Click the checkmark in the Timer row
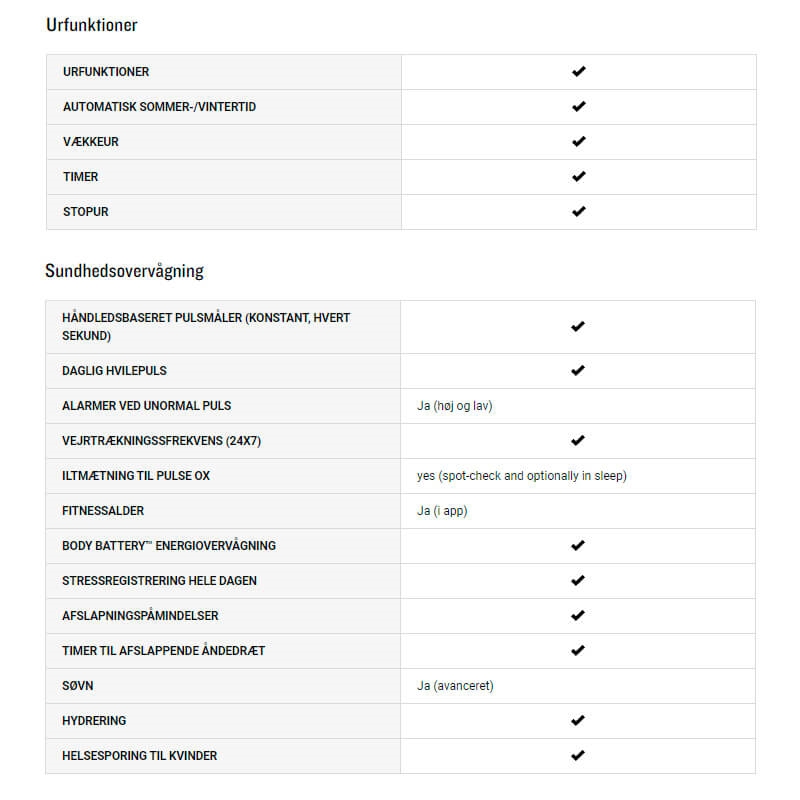This screenshot has width=800, height=800. click(578, 177)
